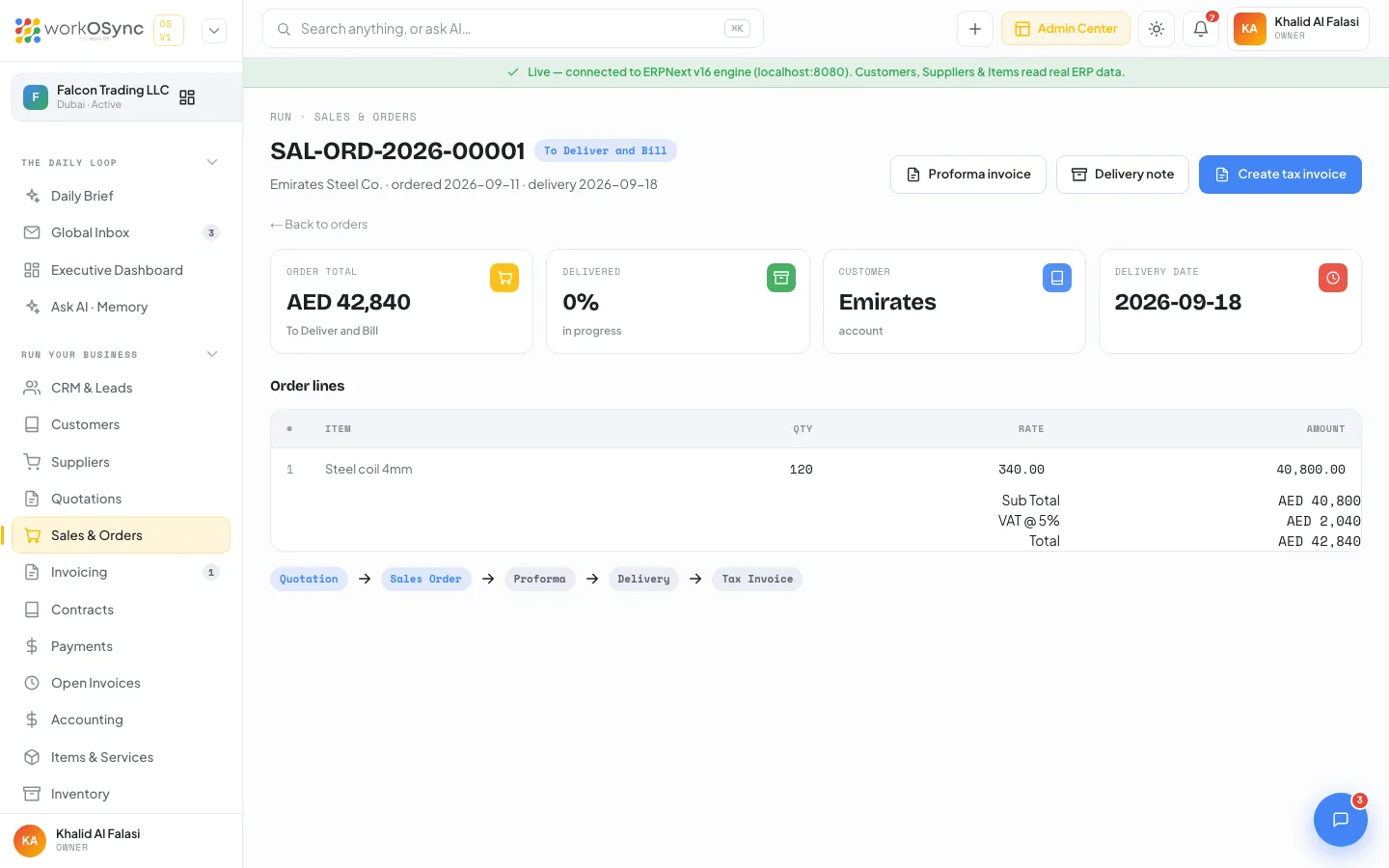Open Khalid Al Falasi profile menu at top
The image size is (1389, 868).
tap(1298, 29)
